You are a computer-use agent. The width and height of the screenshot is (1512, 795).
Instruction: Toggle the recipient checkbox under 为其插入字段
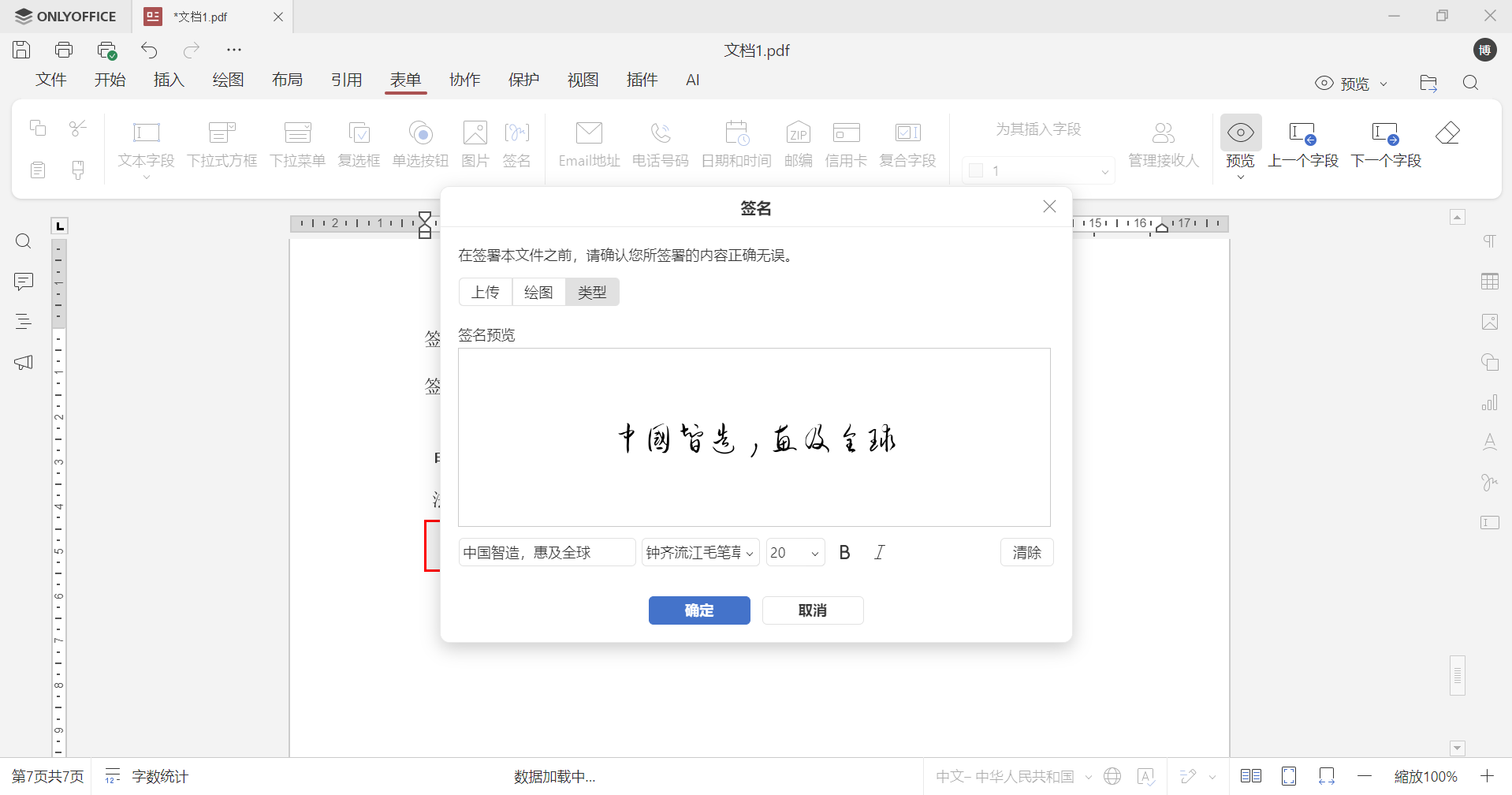point(977,170)
